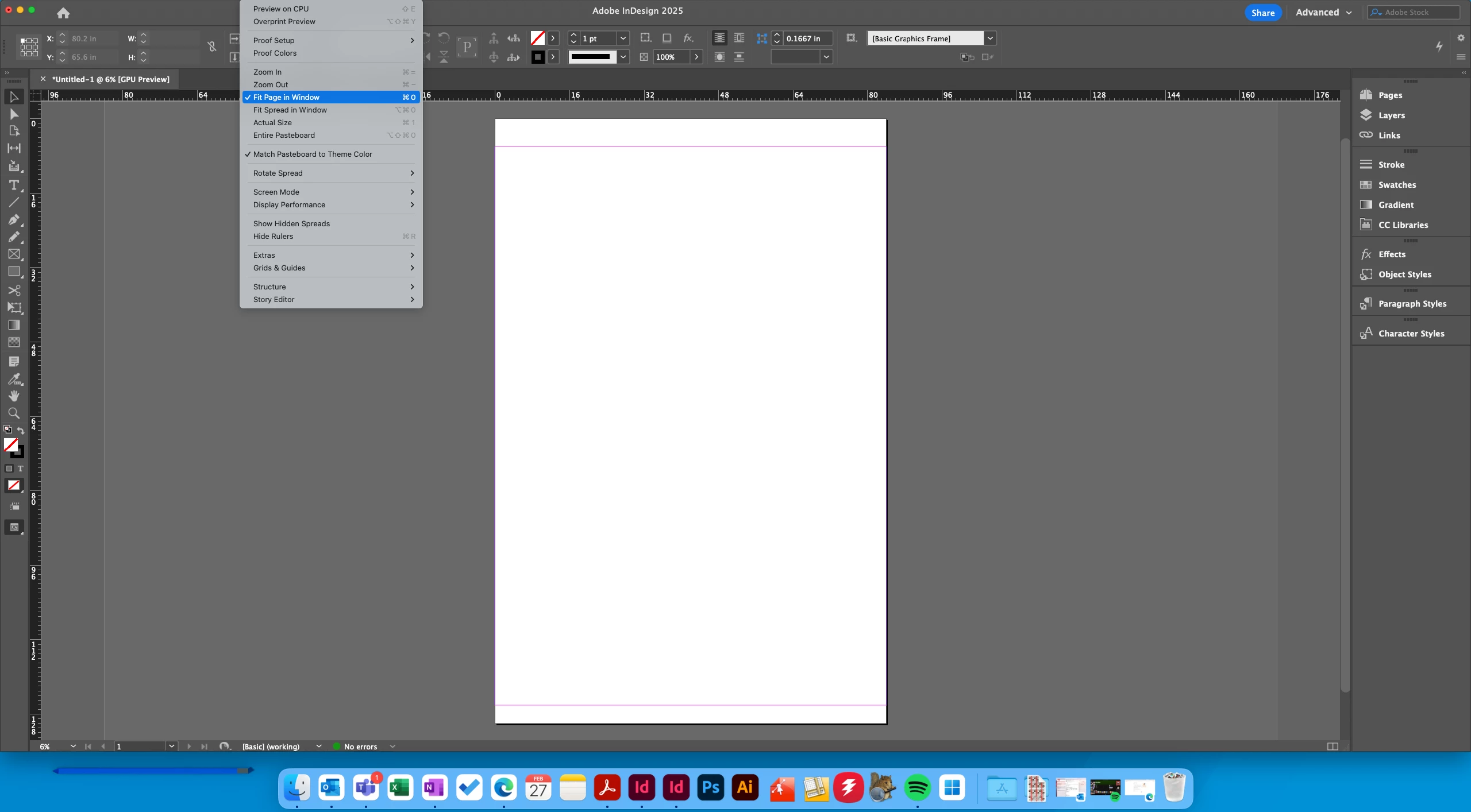
Task: Select the Type tool in toolbox
Action: tap(14, 185)
